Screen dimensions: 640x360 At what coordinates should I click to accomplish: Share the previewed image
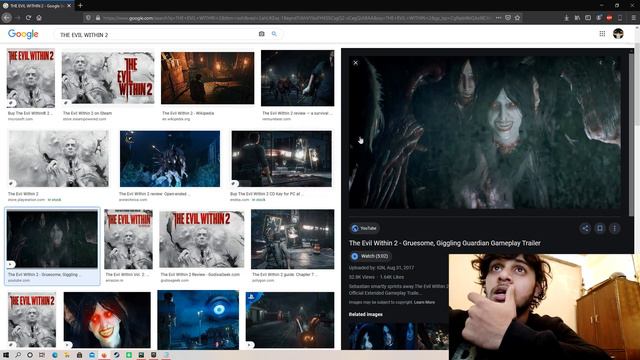(x=585, y=228)
